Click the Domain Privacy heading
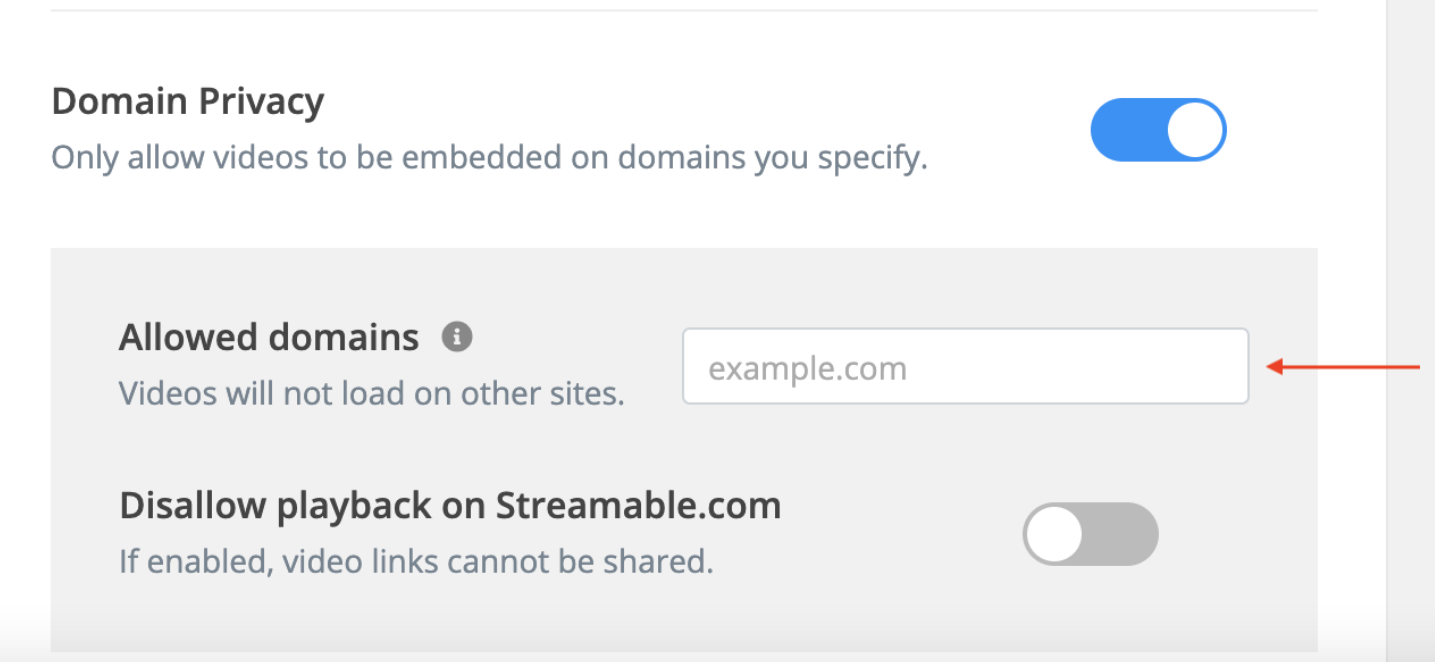Viewport: 1435px width, 662px height. click(187, 102)
